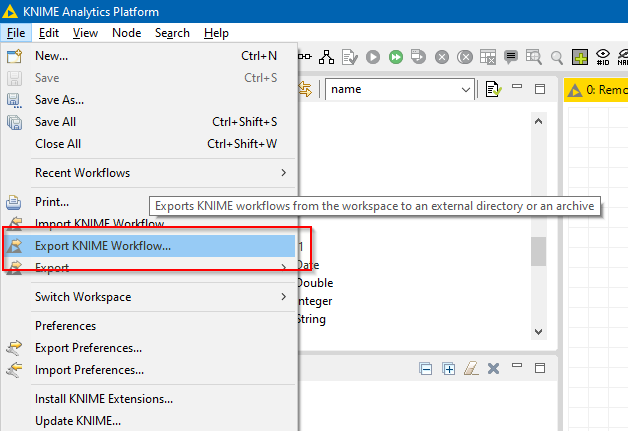Click the green plus add node icon
The height and width of the screenshot is (431, 628).
(x=580, y=57)
